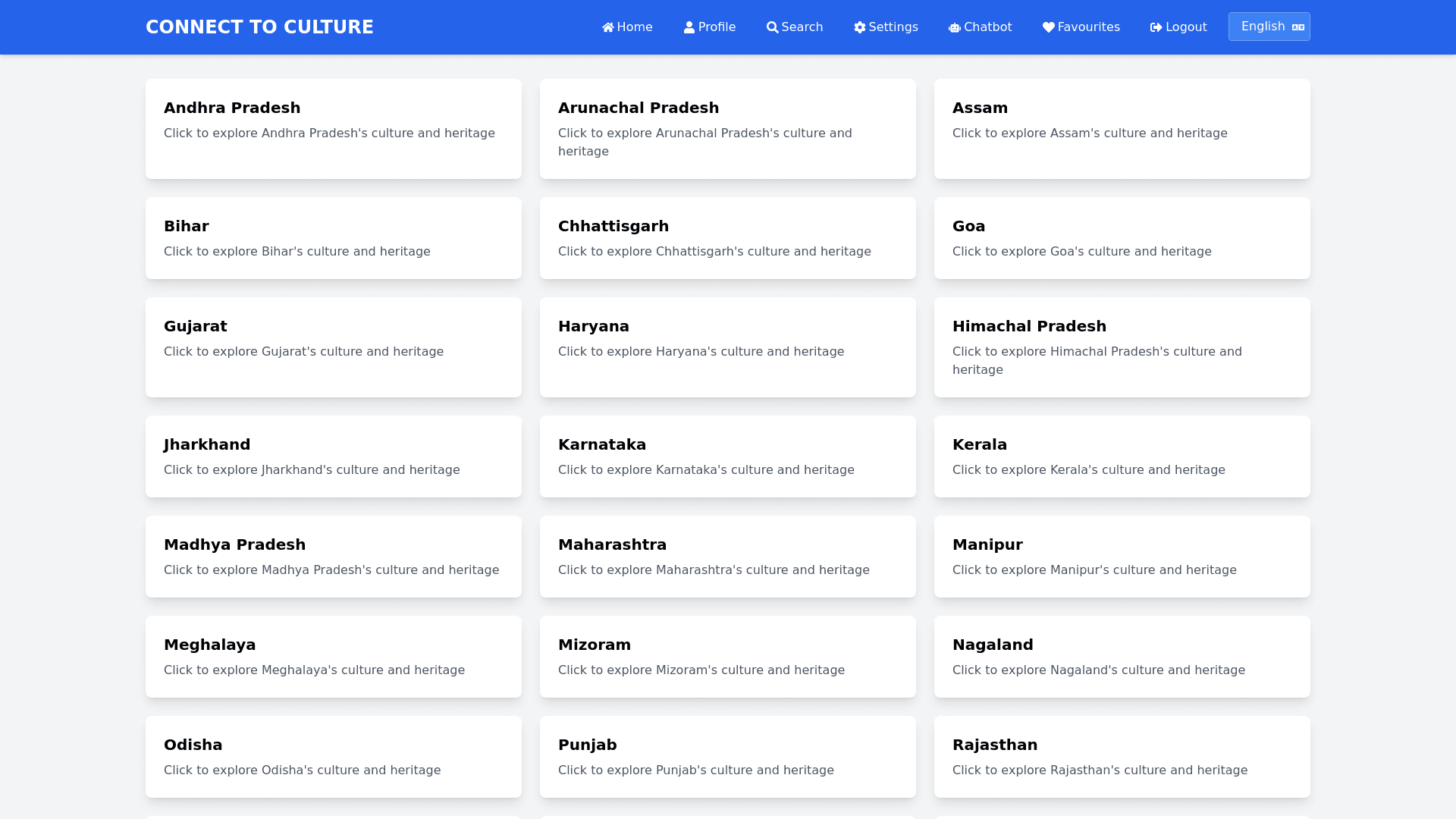Explore Arunachal Pradesh's heritage card
The width and height of the screenshot is (1456, 819).
click(727, 129)
